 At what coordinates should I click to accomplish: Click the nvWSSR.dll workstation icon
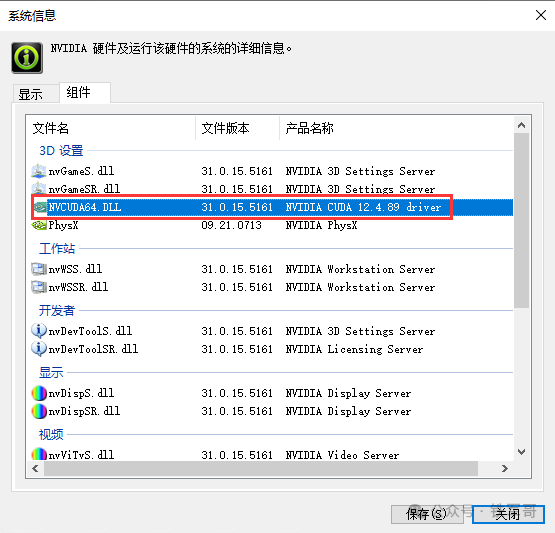click(x=39, y=287)
